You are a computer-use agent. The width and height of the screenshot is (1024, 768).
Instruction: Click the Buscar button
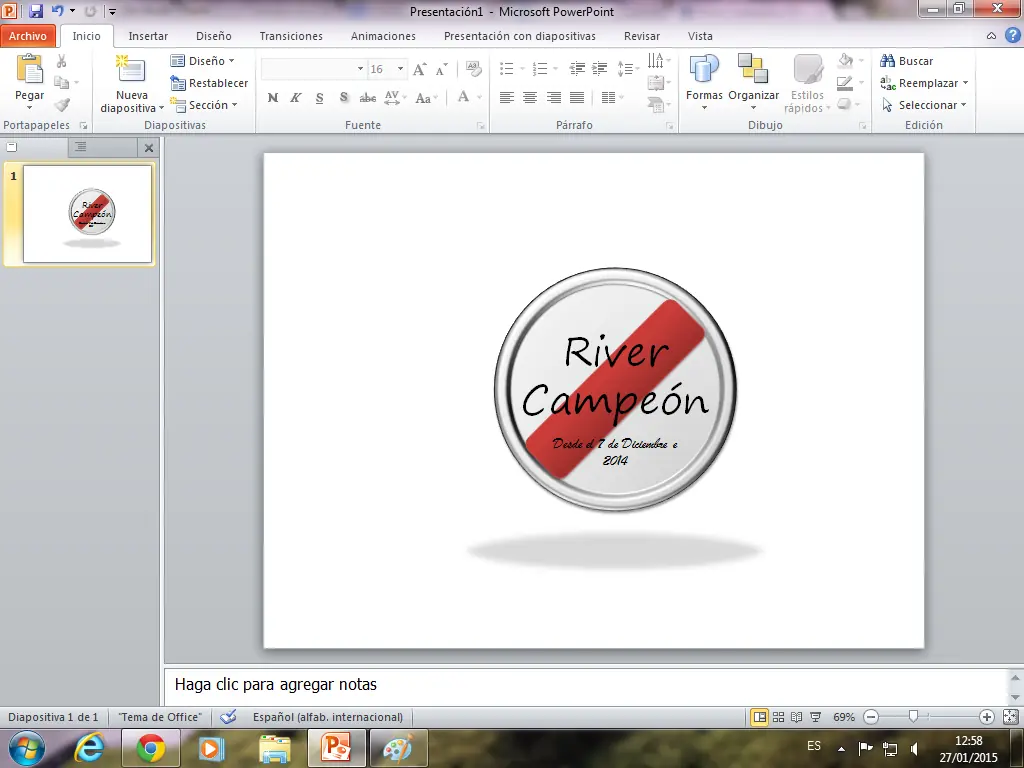pos(906,61)
